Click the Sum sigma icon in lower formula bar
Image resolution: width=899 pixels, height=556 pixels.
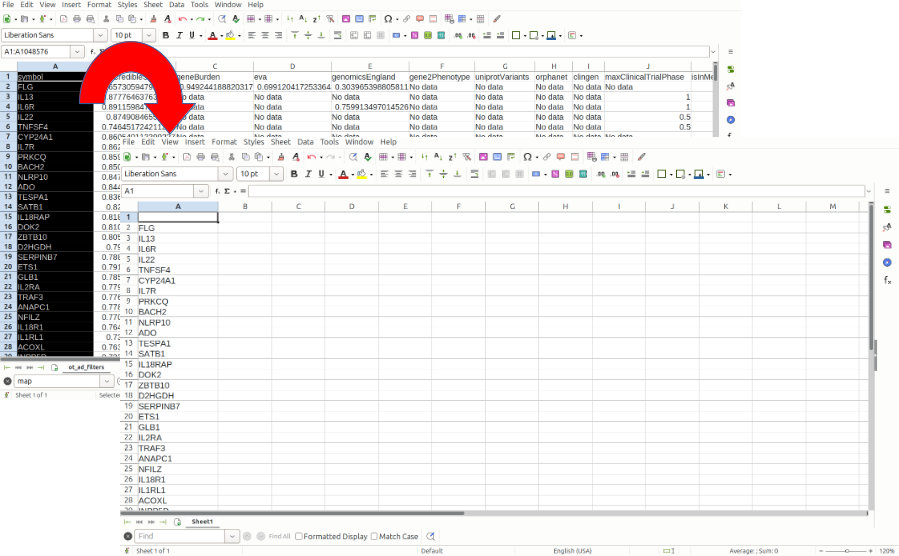pos(226,191)
